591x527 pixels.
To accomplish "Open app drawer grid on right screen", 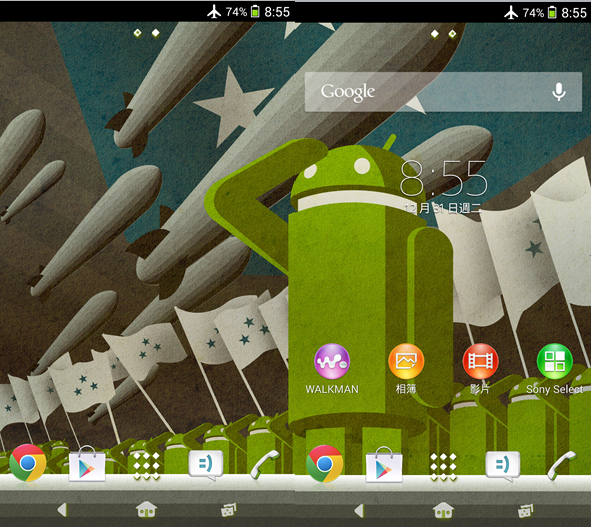I will (x=443, y=467).
